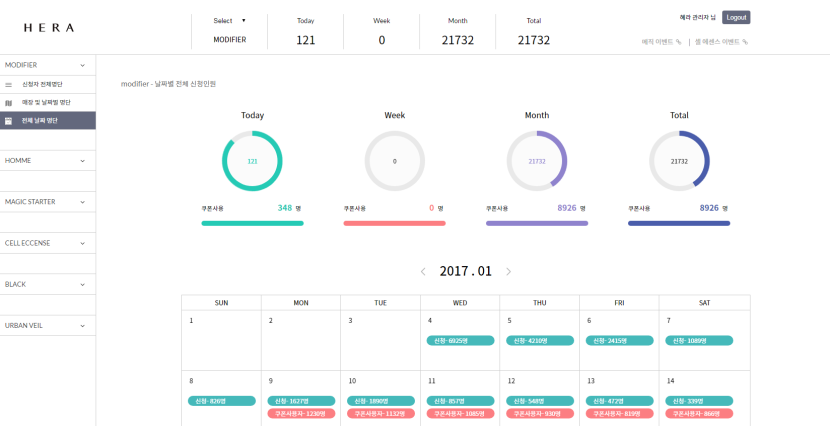Click the 신청-1627명 badge on day 9
Image resolution: width=830 pixels, height=426 pixels.
coord(301,401)
